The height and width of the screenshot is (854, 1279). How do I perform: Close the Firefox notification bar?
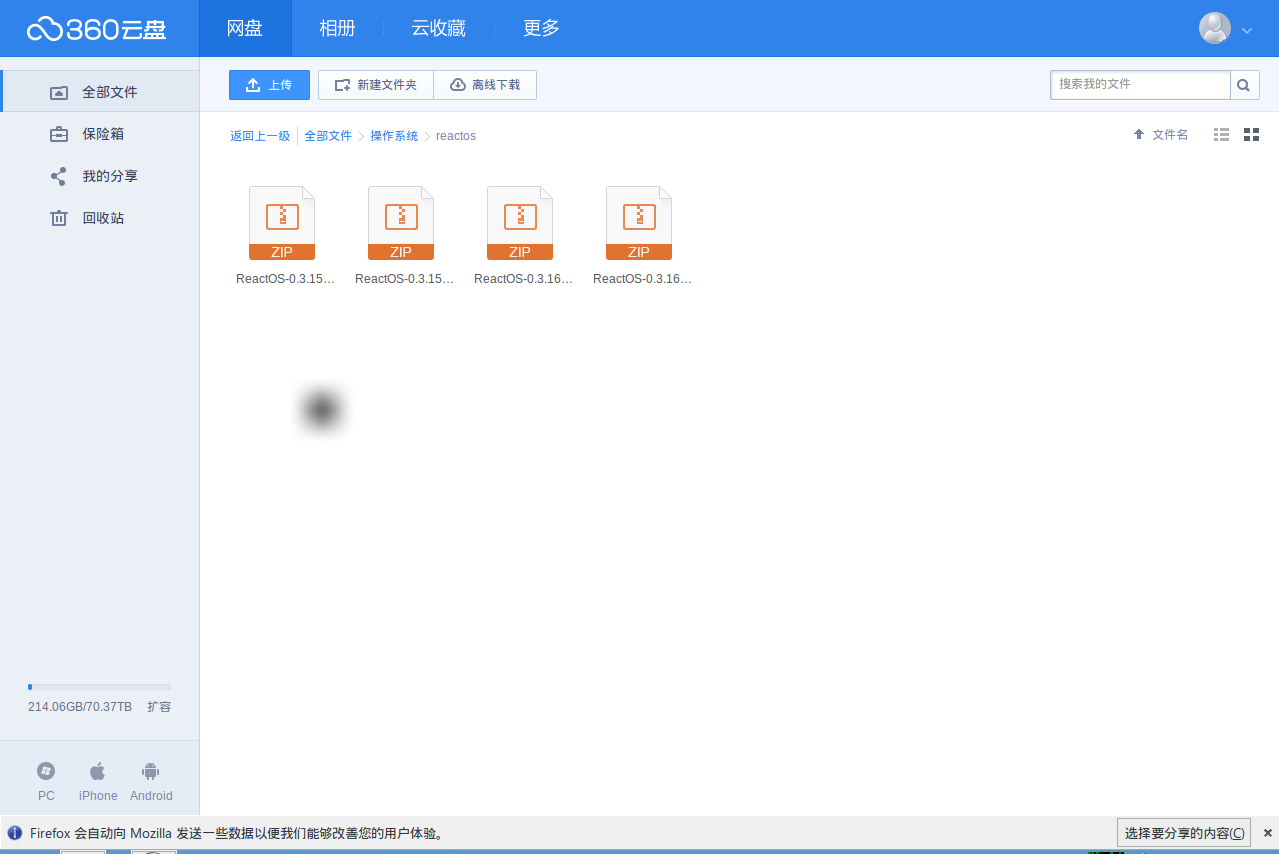(x=1266, y=833)
